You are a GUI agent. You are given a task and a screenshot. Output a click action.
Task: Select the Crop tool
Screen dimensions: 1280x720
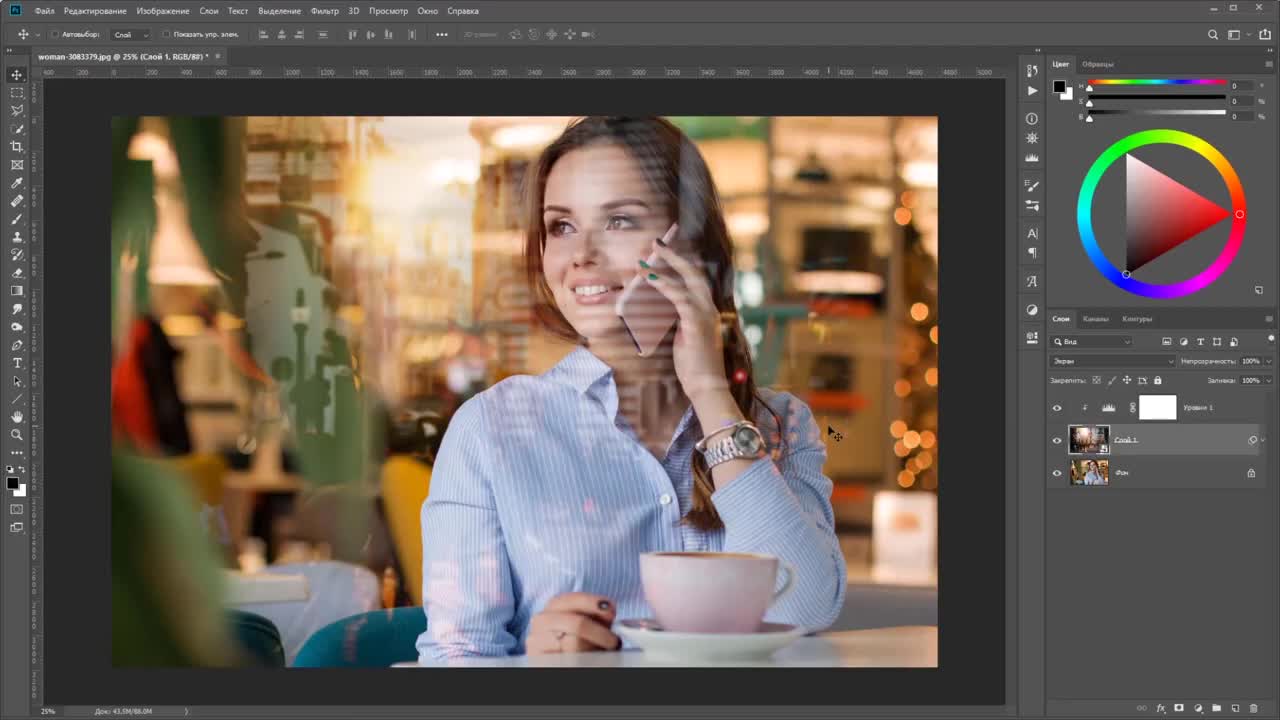click(17, 146)
